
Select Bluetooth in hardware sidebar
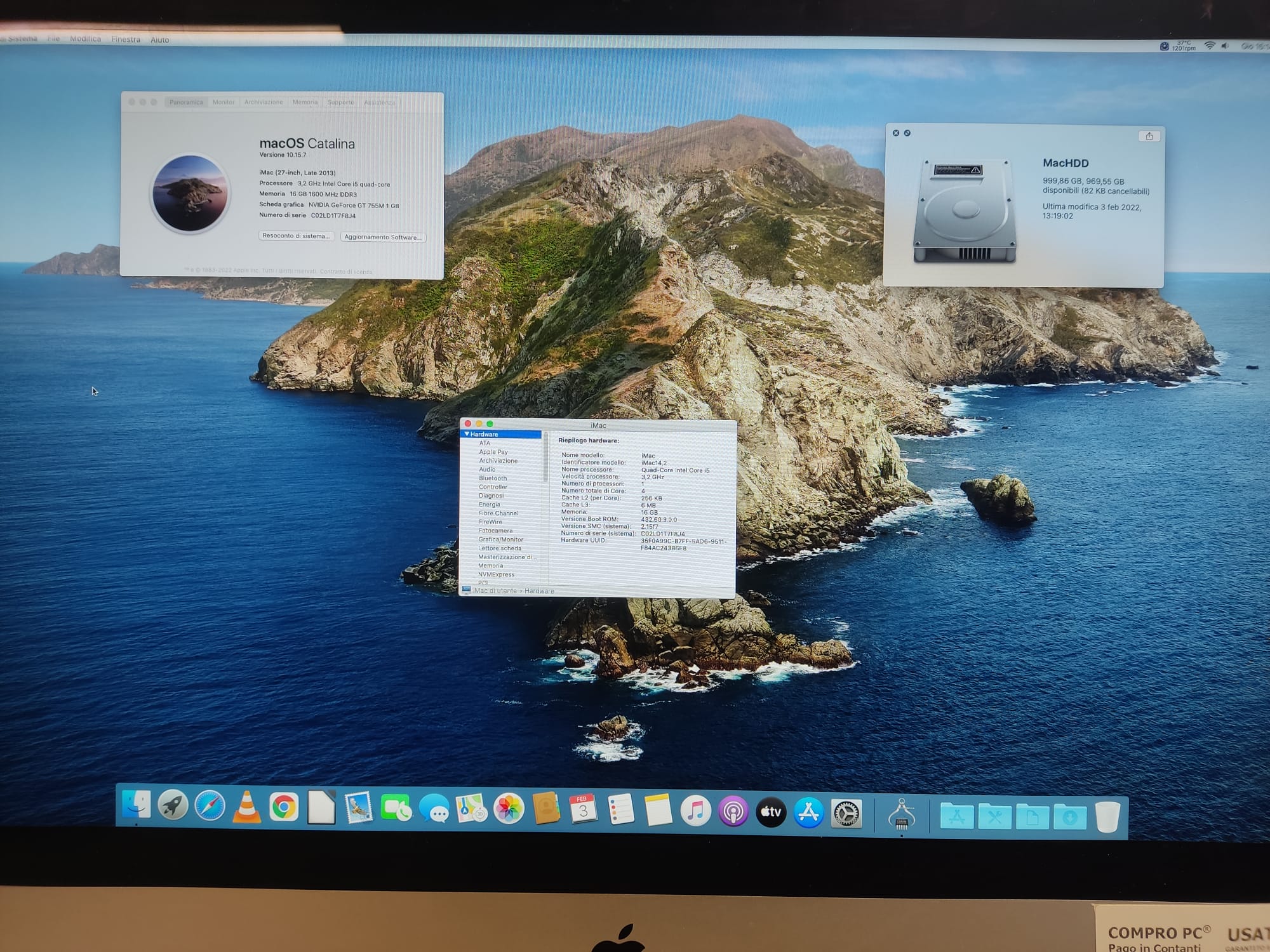point(493,479)
